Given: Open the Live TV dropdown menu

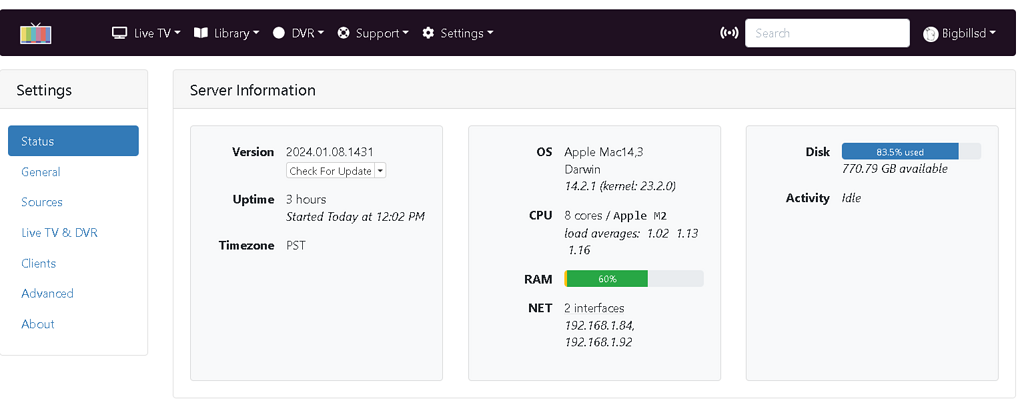Looking at the screenshot, I should point(146,33).
